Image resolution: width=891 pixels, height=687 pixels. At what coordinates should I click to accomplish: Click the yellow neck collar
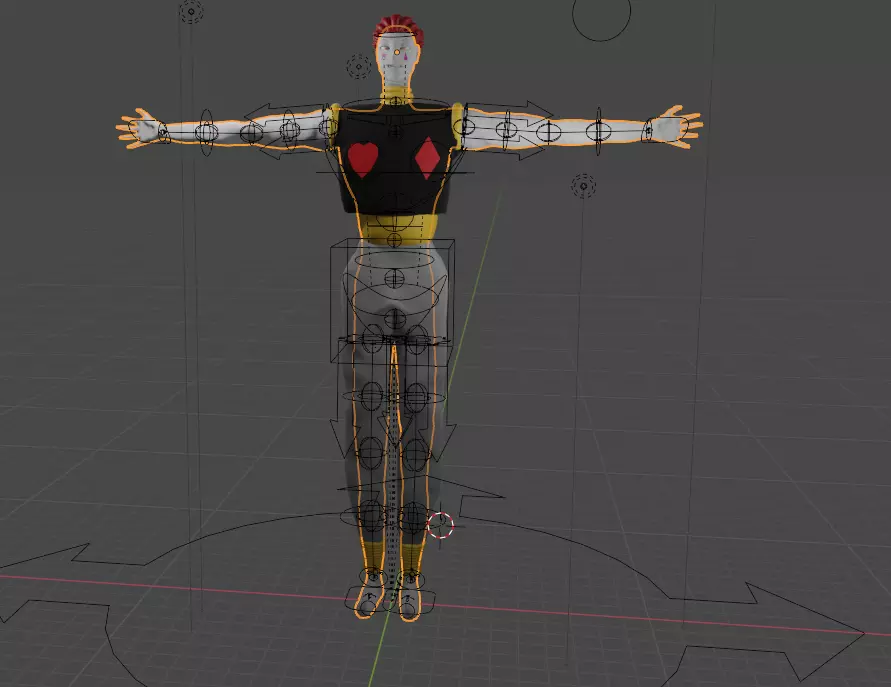396,97
